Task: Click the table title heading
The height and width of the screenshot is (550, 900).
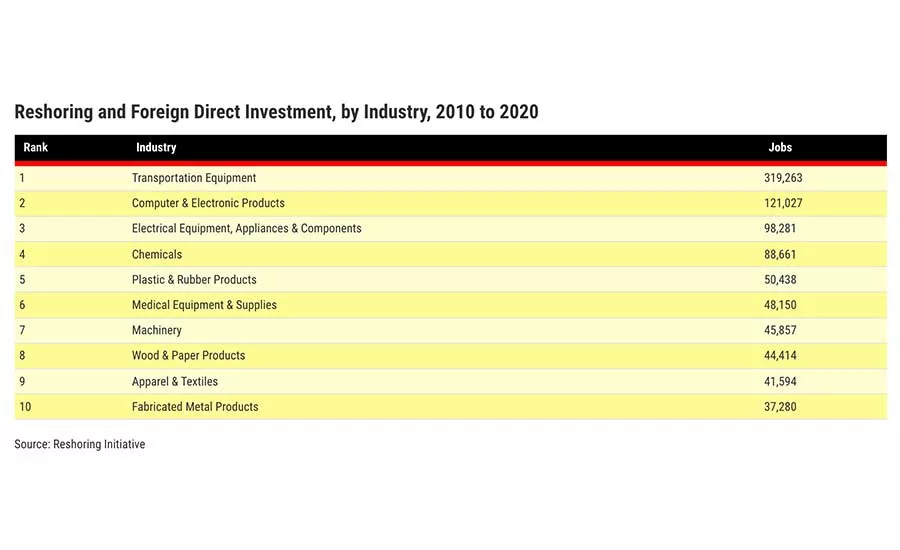Action: click(277, 111)
